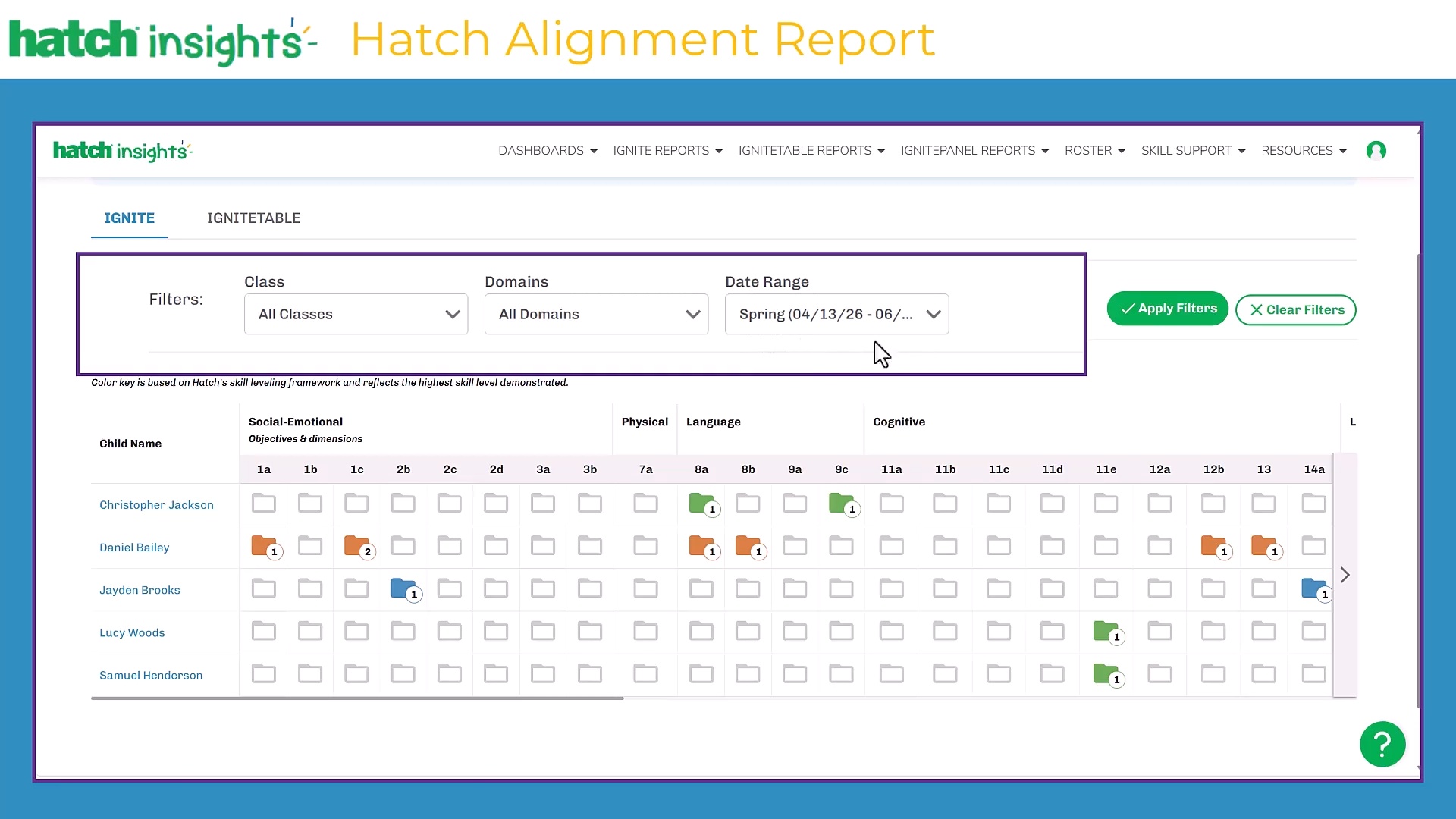
Task: Click the horizontal scrollbar under the table
Action: (357, 698)
